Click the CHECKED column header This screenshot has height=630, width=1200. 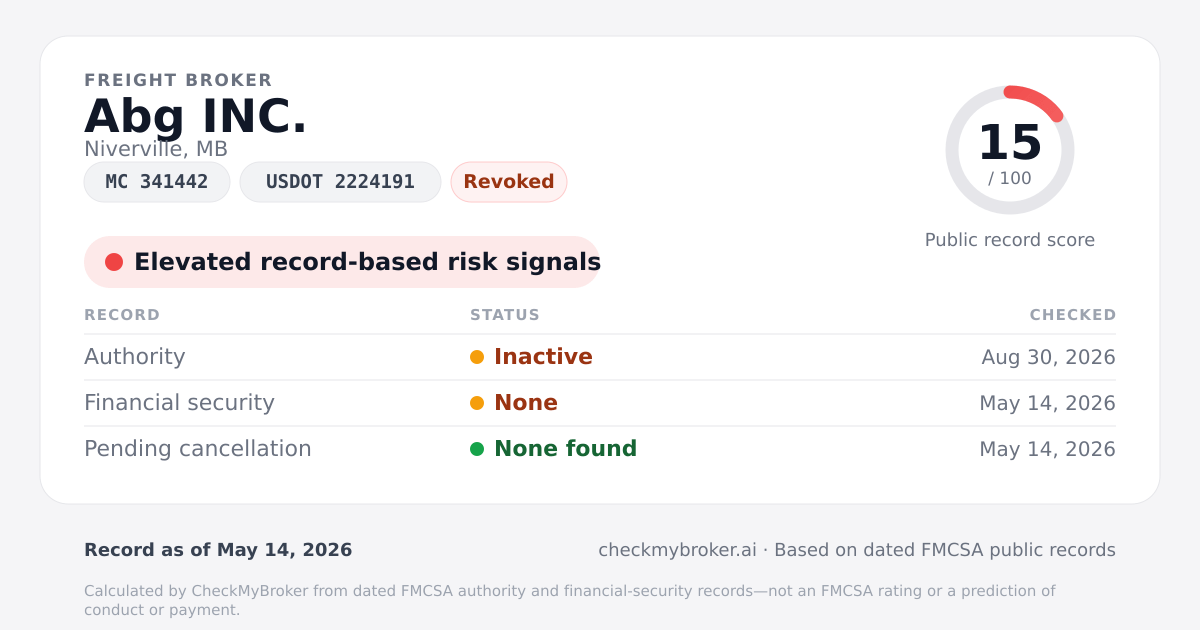point(1073,315)
